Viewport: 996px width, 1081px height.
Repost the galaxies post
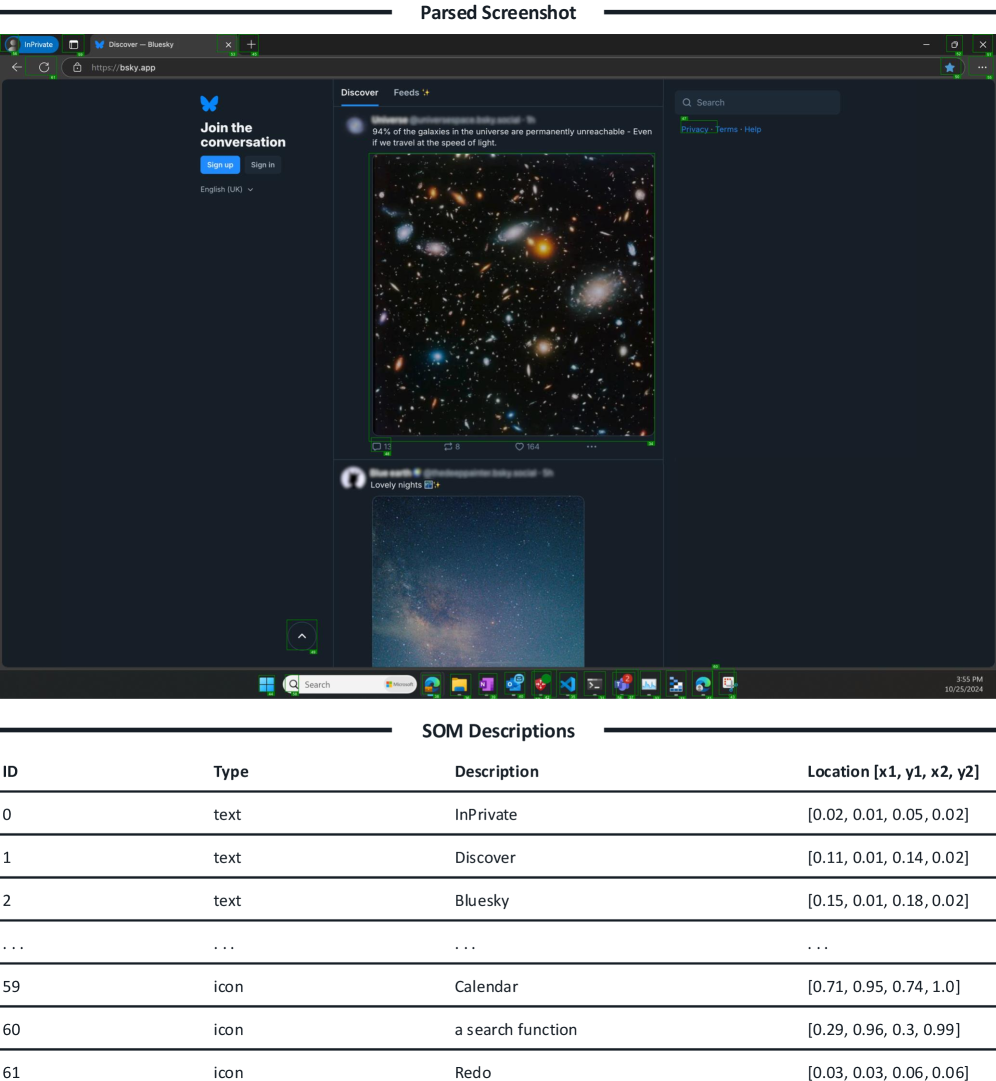tap(448, 447)
